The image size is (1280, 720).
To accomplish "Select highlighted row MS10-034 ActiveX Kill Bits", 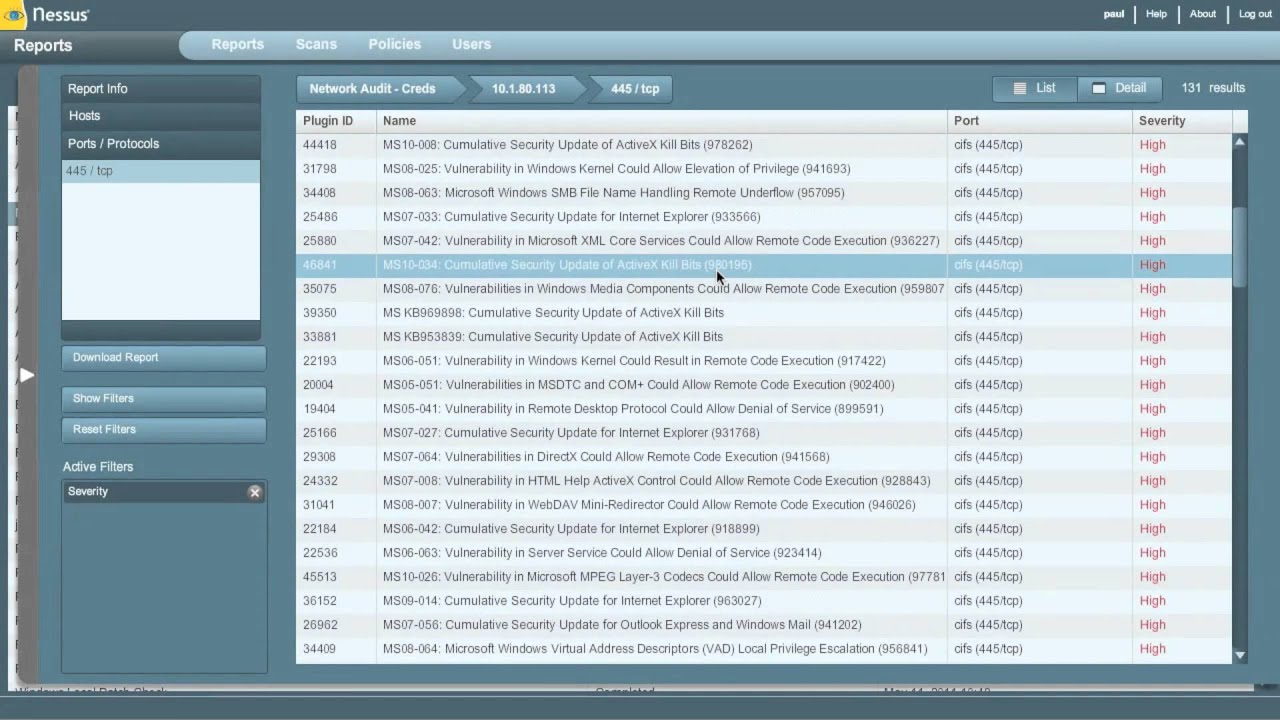I will (764, 265).
